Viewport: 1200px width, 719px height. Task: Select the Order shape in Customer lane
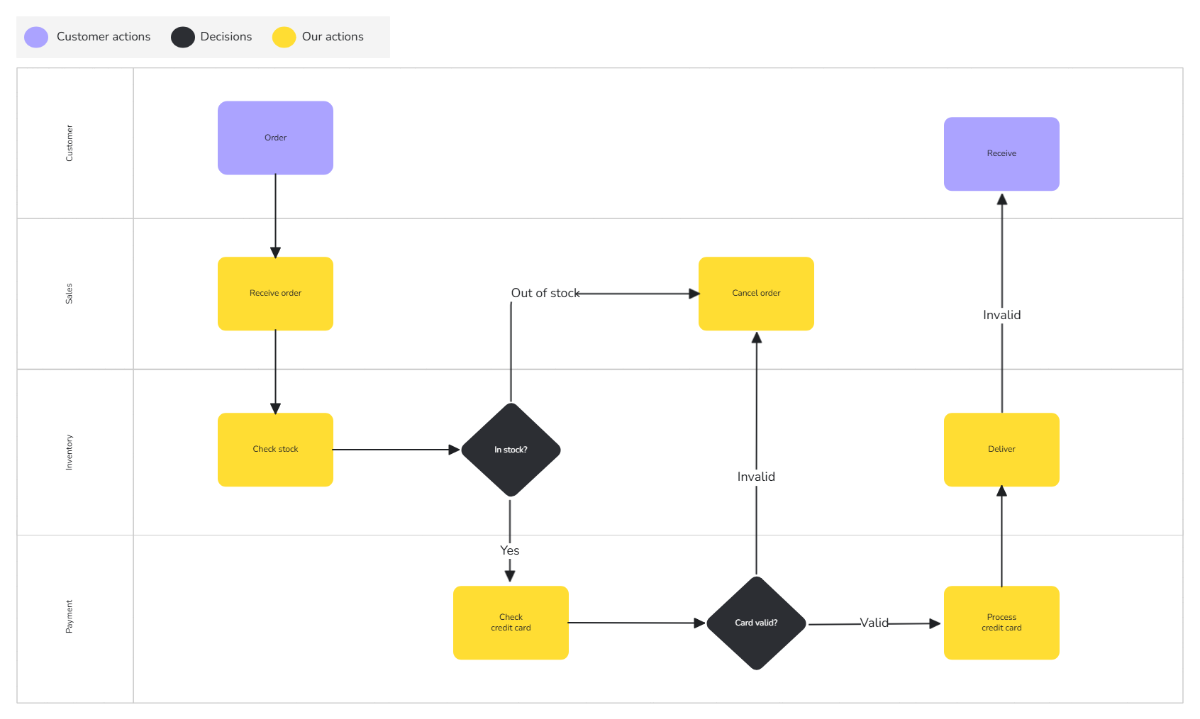tap(275, 137)
